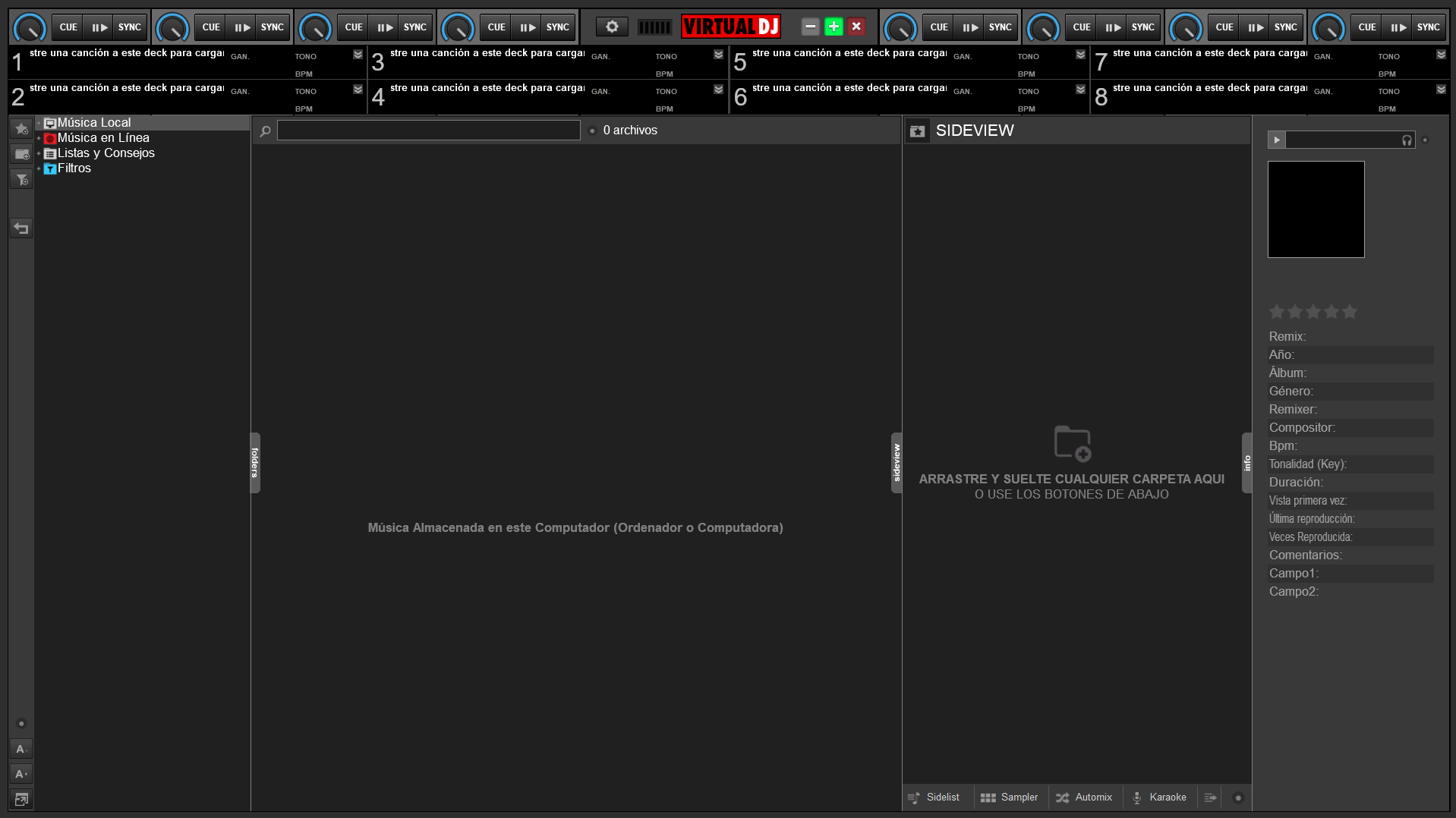Click the green plus maximize button

(x=834, y=27)
